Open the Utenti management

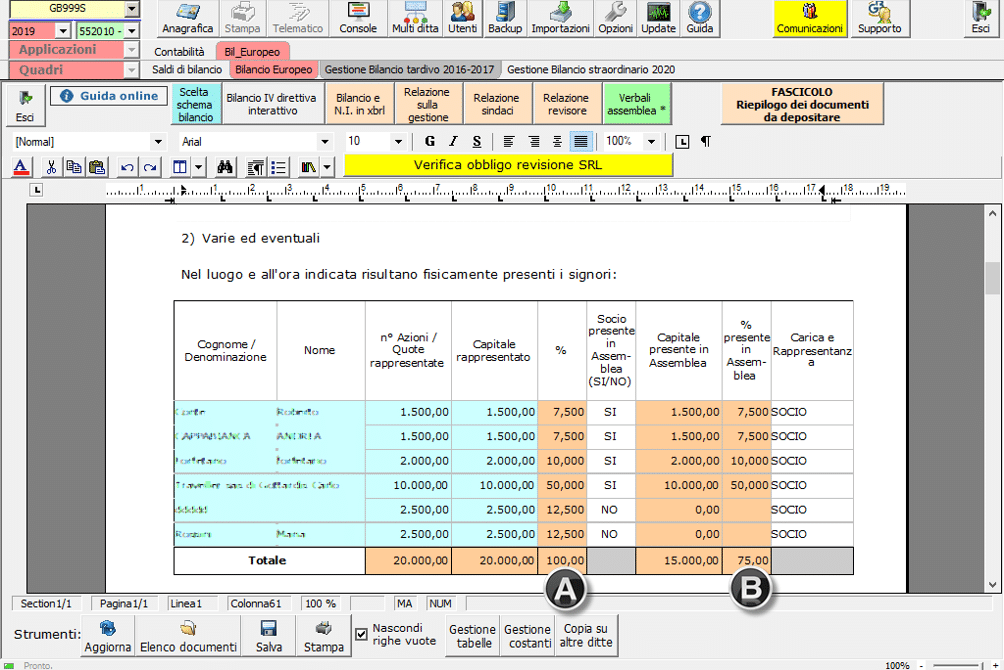pos(462,19)
